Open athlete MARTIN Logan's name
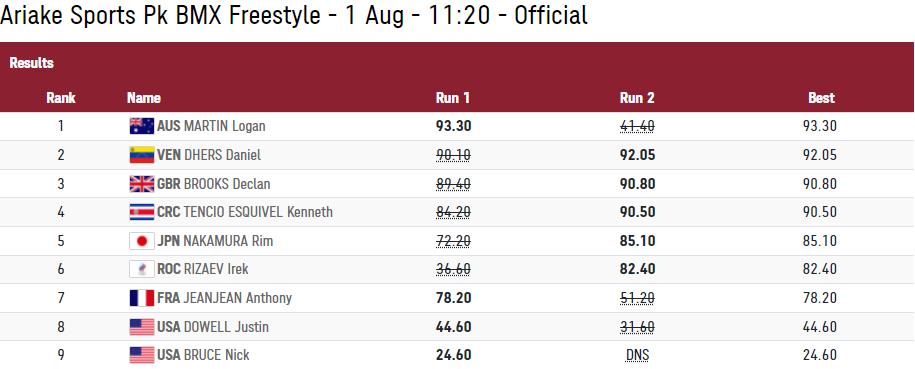915x369 pixels. (x=225, y=126)
